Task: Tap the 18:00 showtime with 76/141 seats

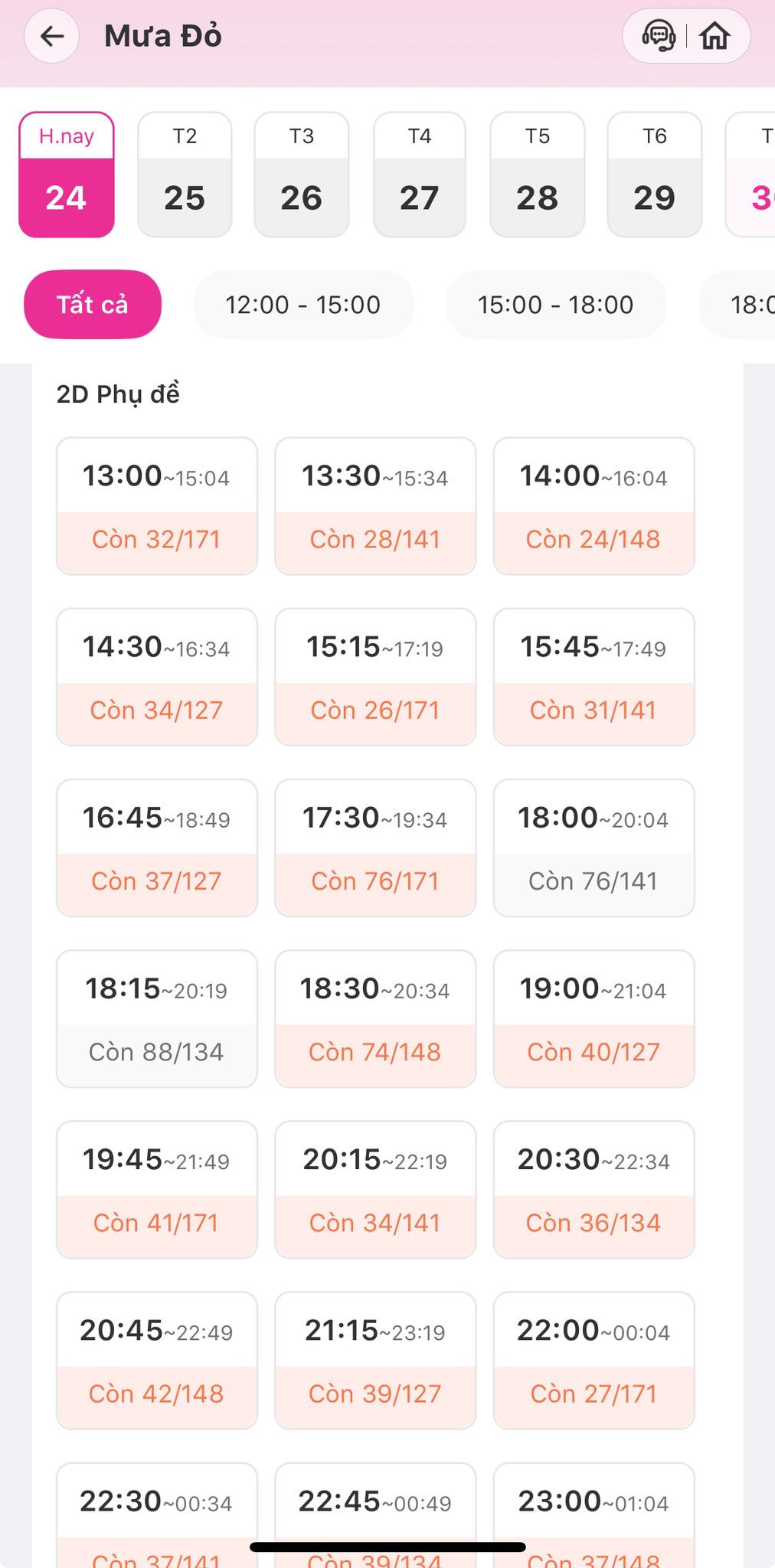Action: pyautogui.click(x=594, y=848)
